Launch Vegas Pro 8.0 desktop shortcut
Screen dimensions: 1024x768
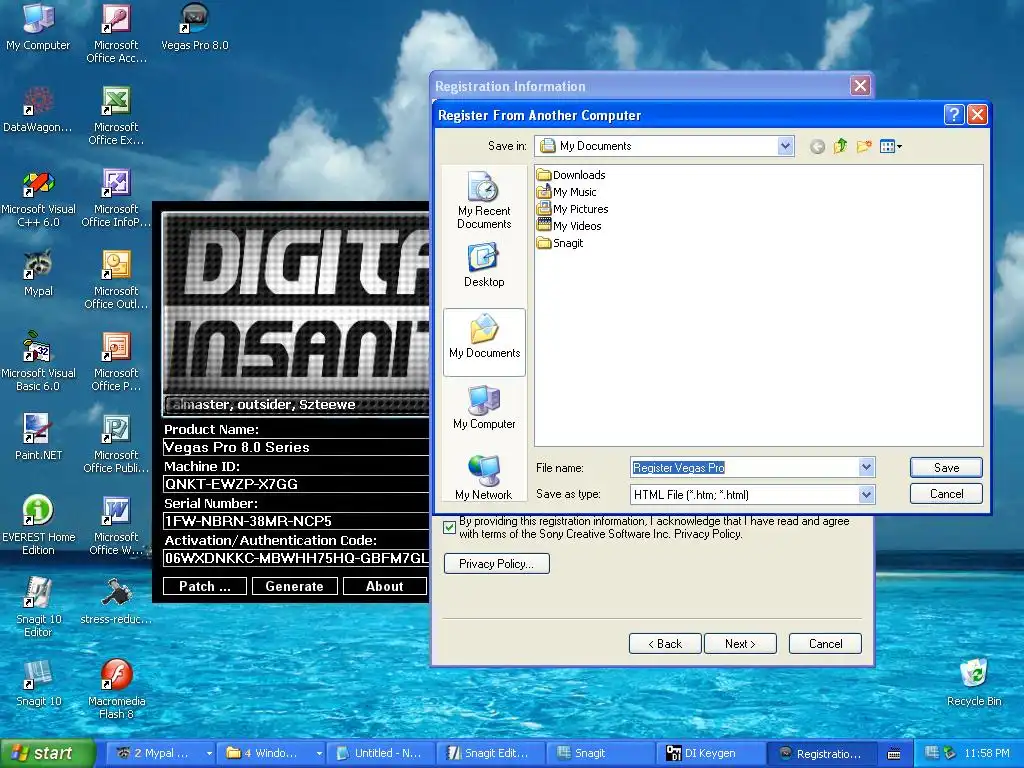click(195, 27)
